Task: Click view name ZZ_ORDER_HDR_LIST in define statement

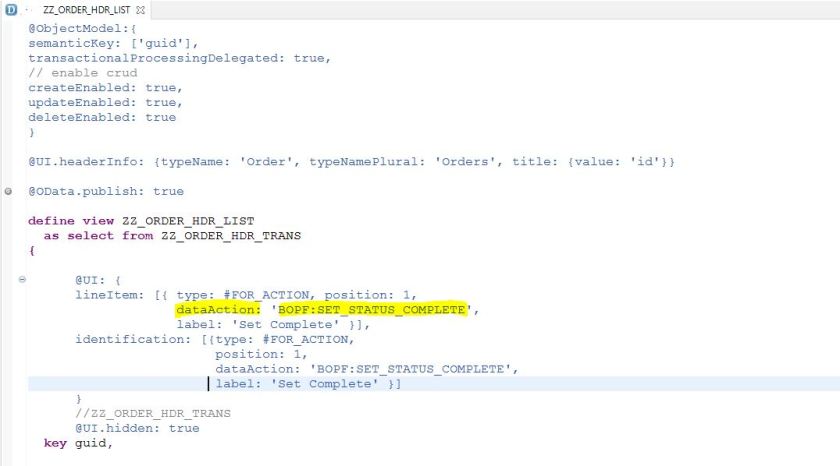Action: tap(188, 221)
